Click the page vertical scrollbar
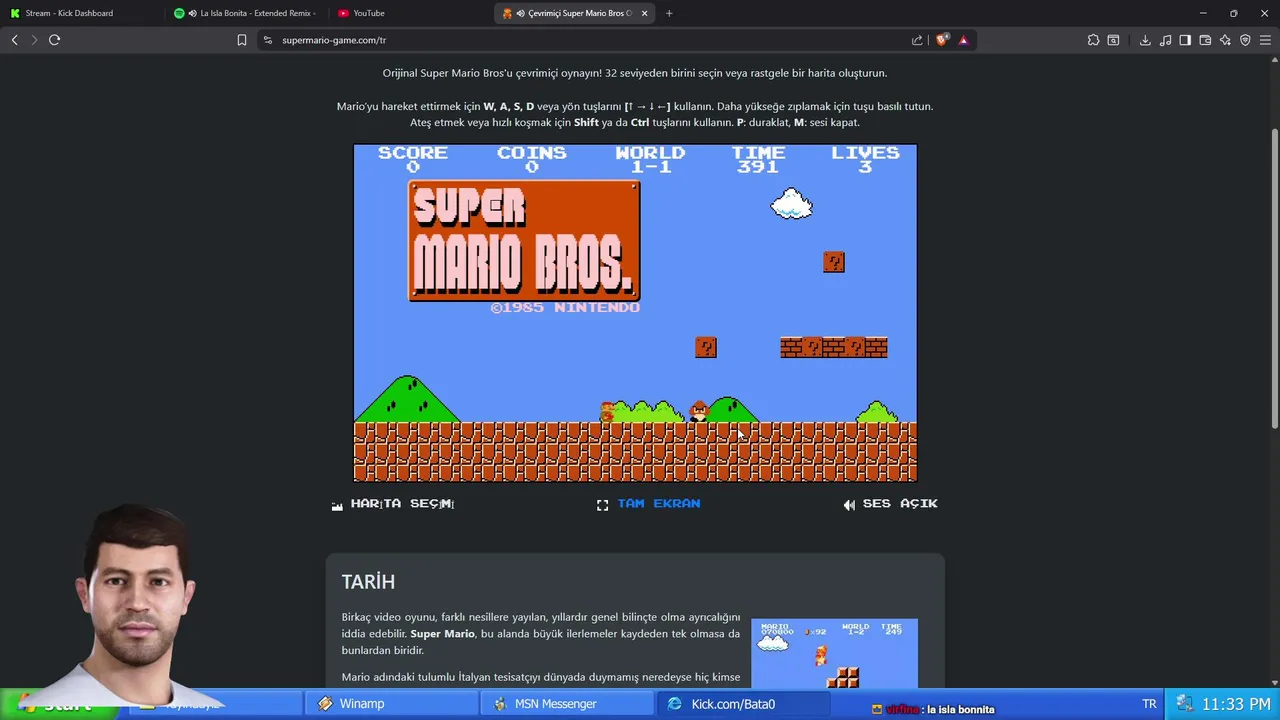 (1274, 280)
